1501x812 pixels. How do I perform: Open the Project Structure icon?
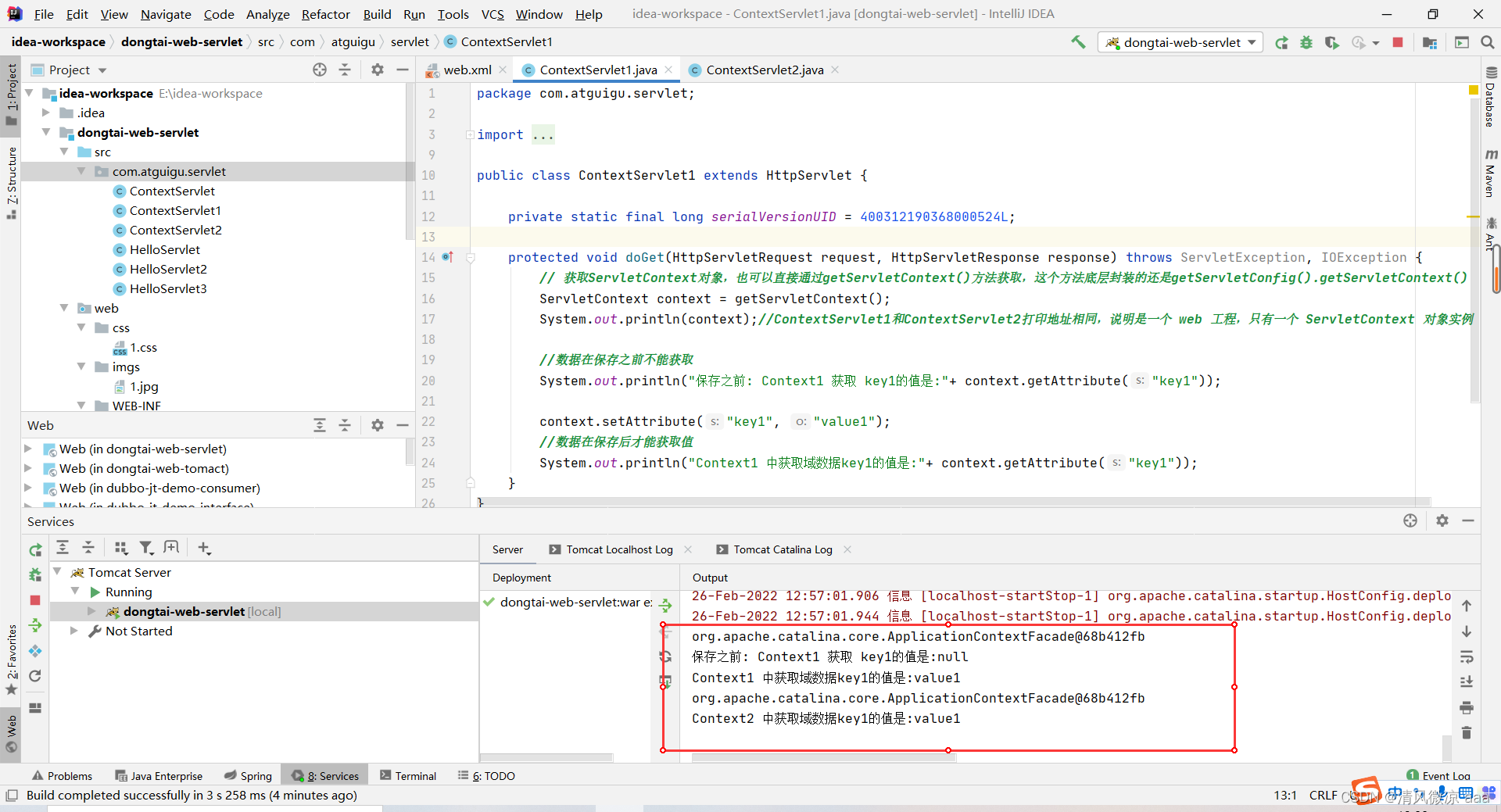tap(1430, 43)
